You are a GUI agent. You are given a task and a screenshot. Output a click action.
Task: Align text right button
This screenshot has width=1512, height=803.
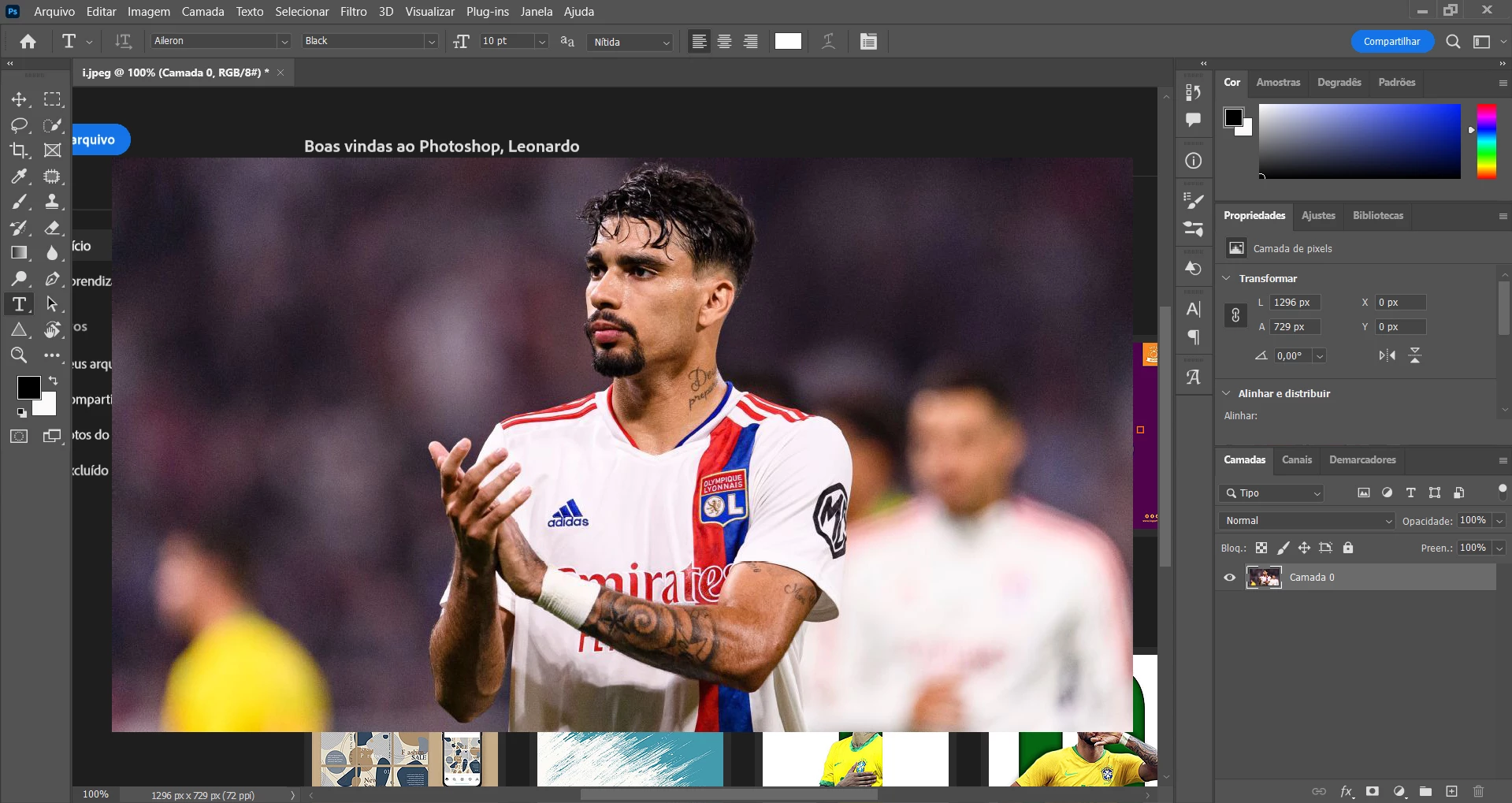pyautogui.click(x=751, y=41)
